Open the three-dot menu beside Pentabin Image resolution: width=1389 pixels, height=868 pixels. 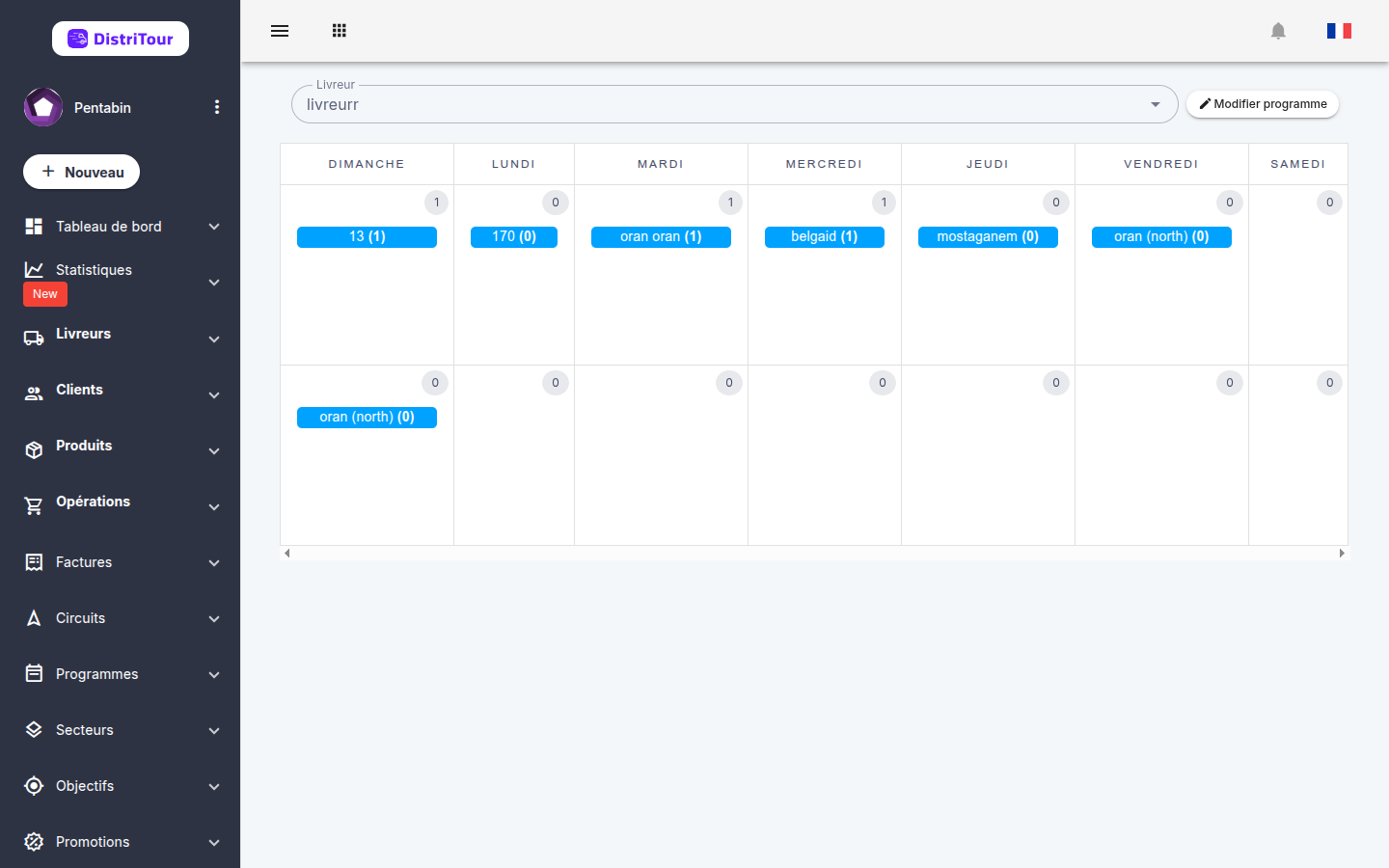pos(217,107)
